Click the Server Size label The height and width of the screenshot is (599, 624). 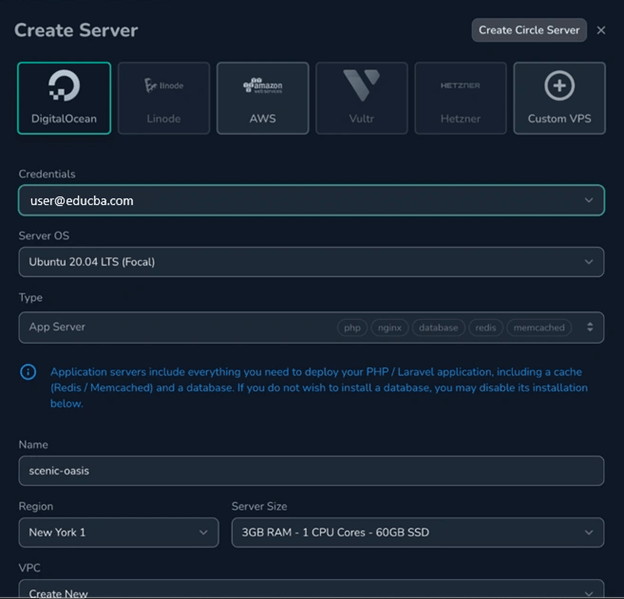pos(259,506)
